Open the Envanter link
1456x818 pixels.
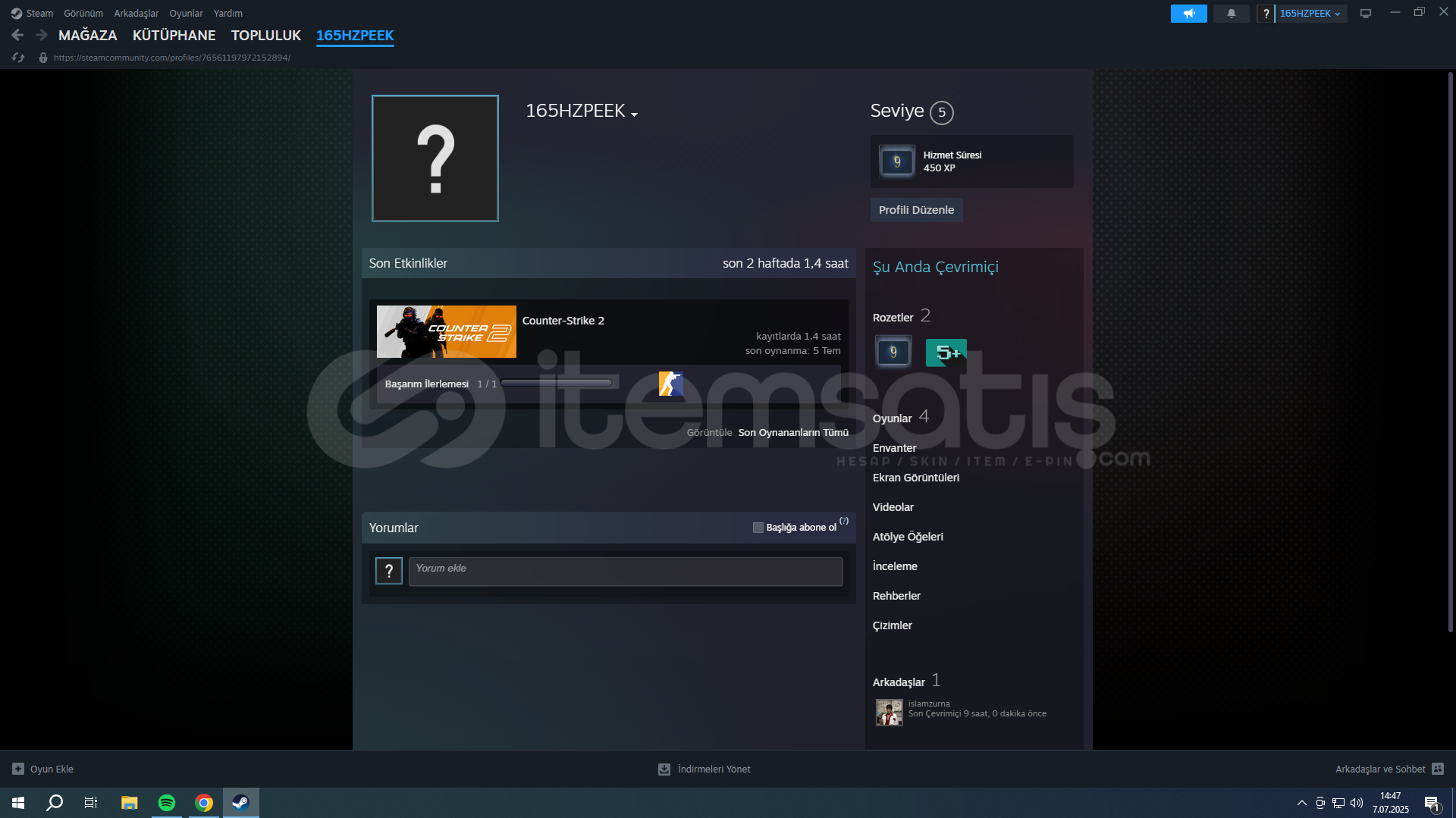(x=895, y=448)
